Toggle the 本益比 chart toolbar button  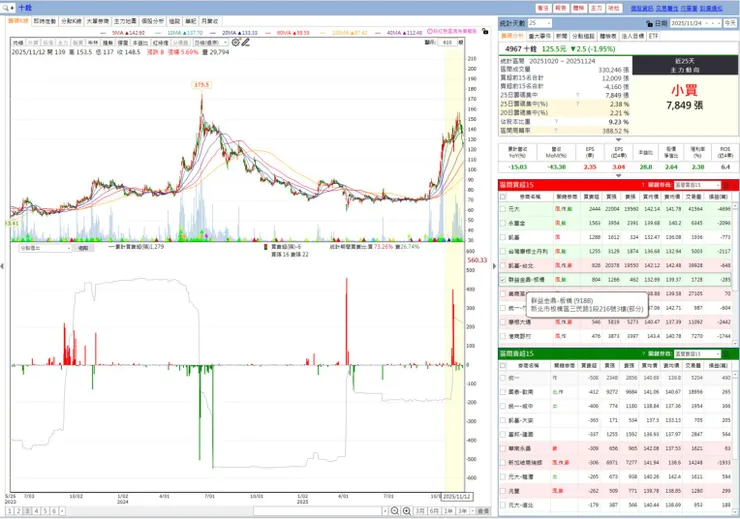click(x=139, y=43)
